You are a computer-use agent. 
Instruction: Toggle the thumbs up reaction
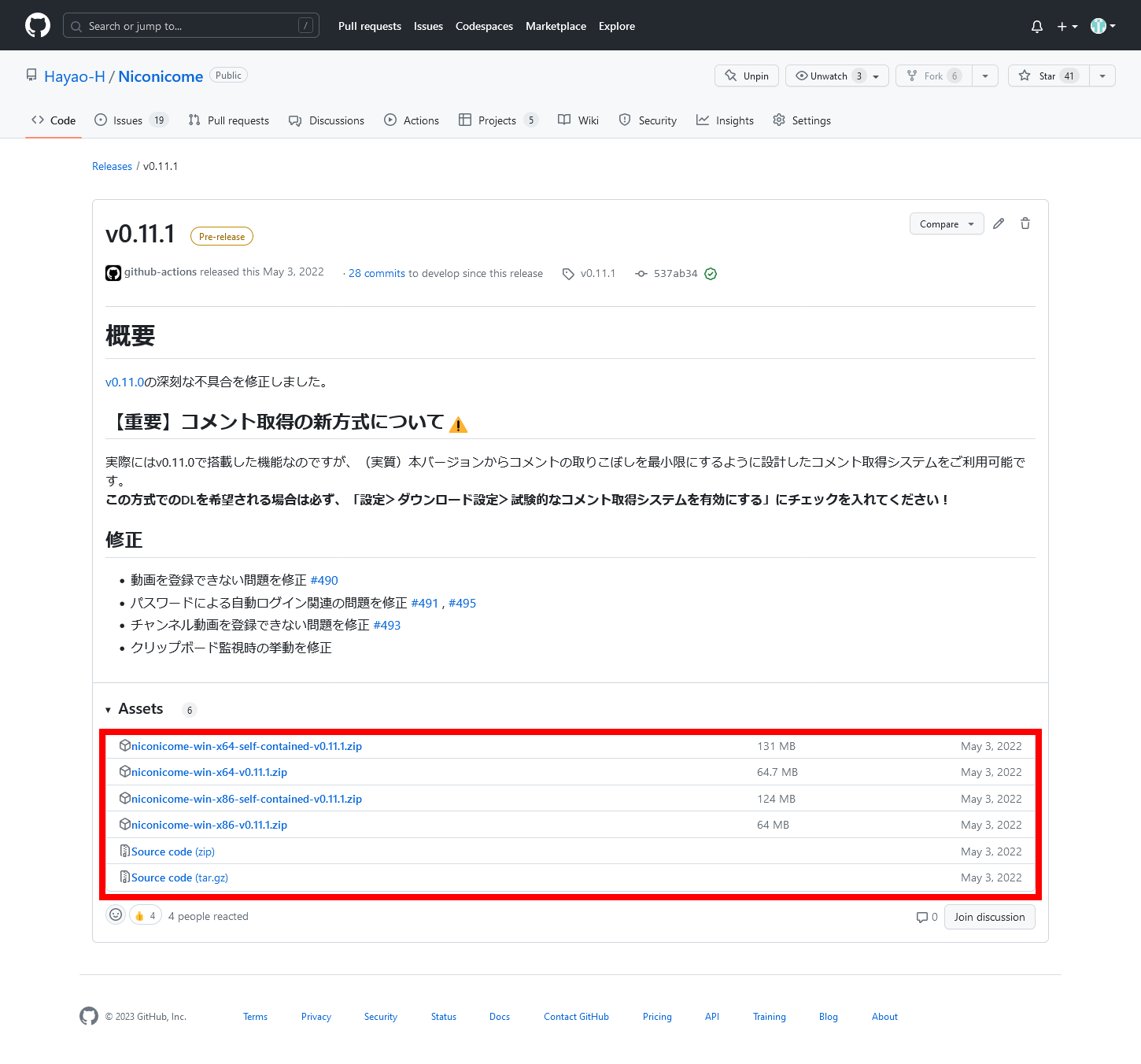coord(146,915)
